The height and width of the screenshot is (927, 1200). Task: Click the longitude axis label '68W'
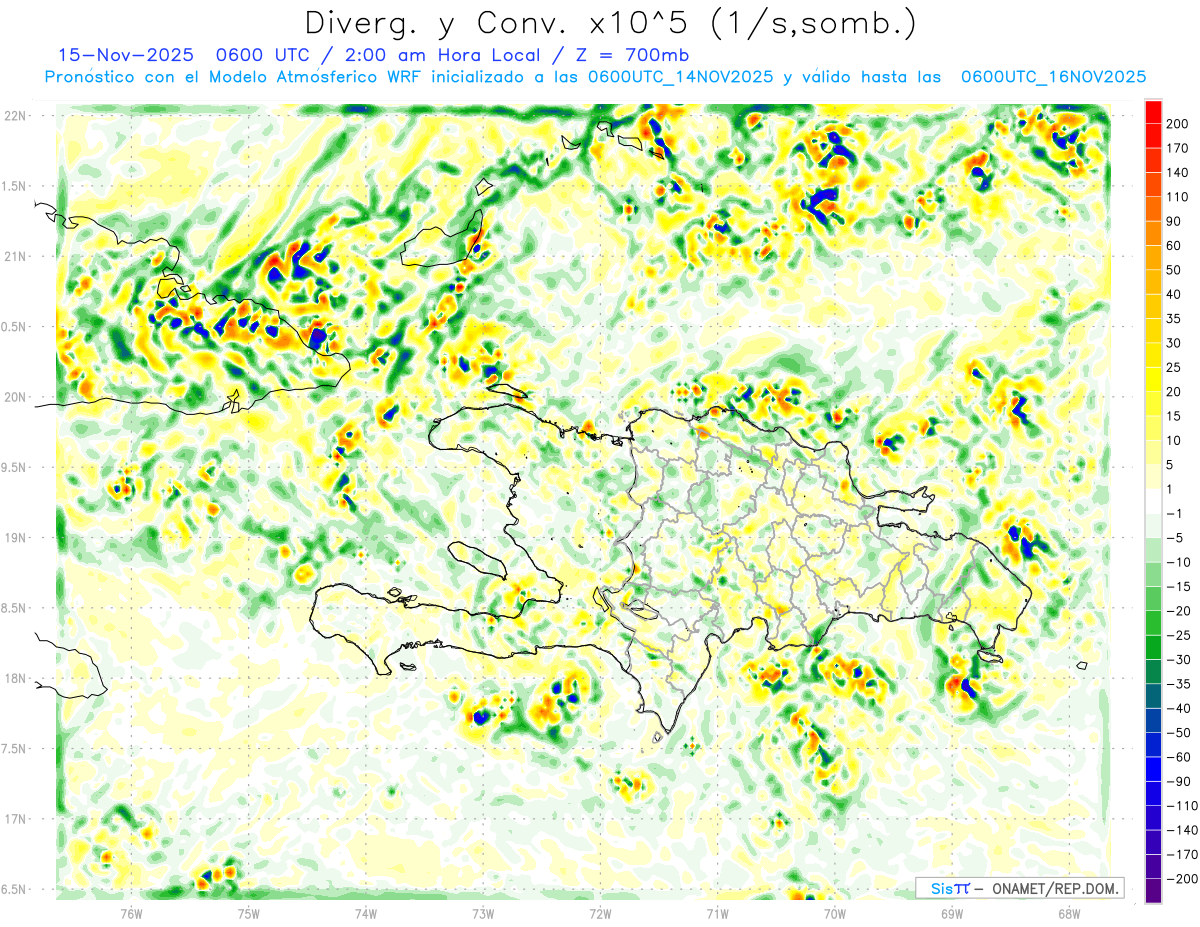[1069, 914]
